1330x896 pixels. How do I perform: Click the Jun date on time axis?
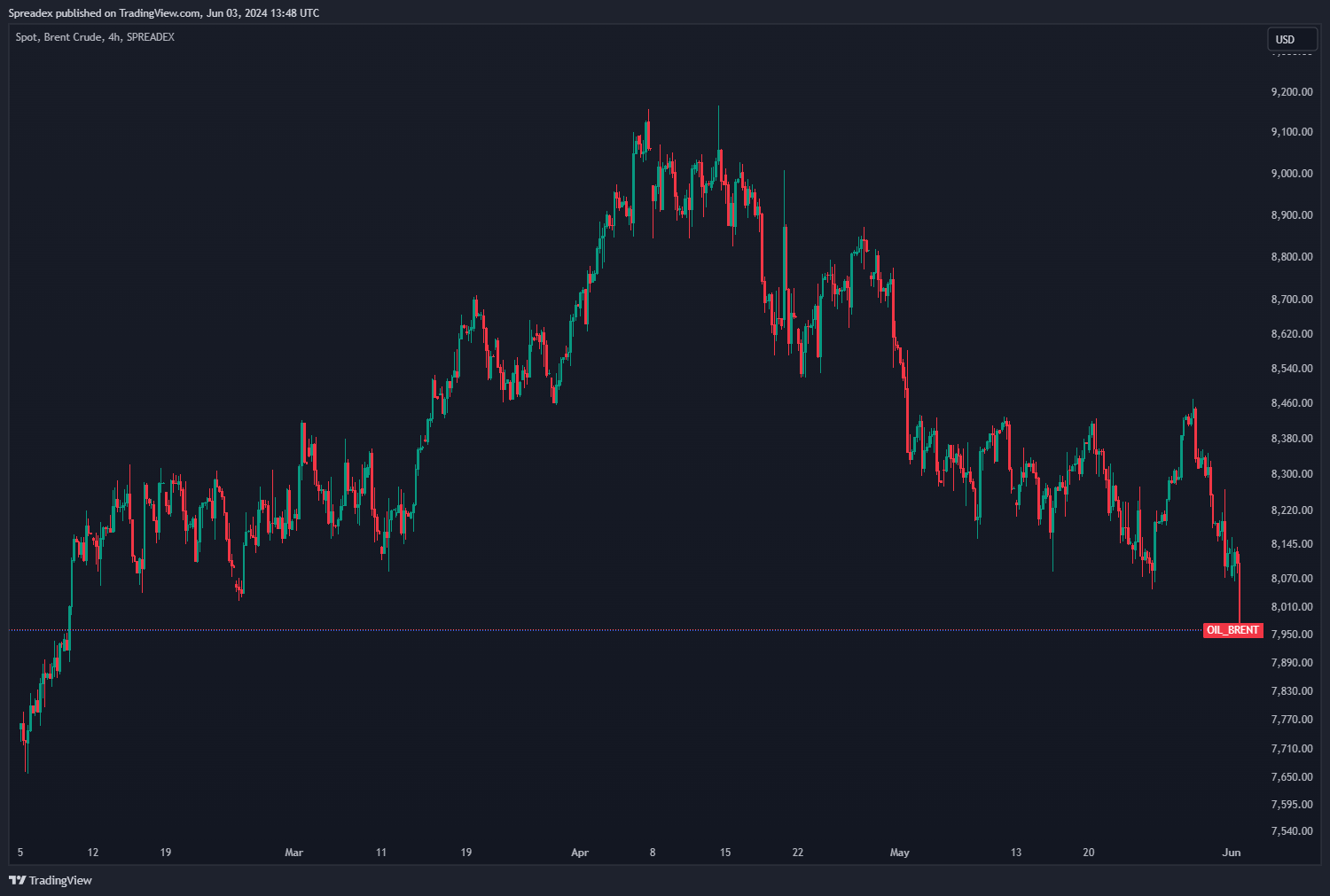tap(1232, 853)
